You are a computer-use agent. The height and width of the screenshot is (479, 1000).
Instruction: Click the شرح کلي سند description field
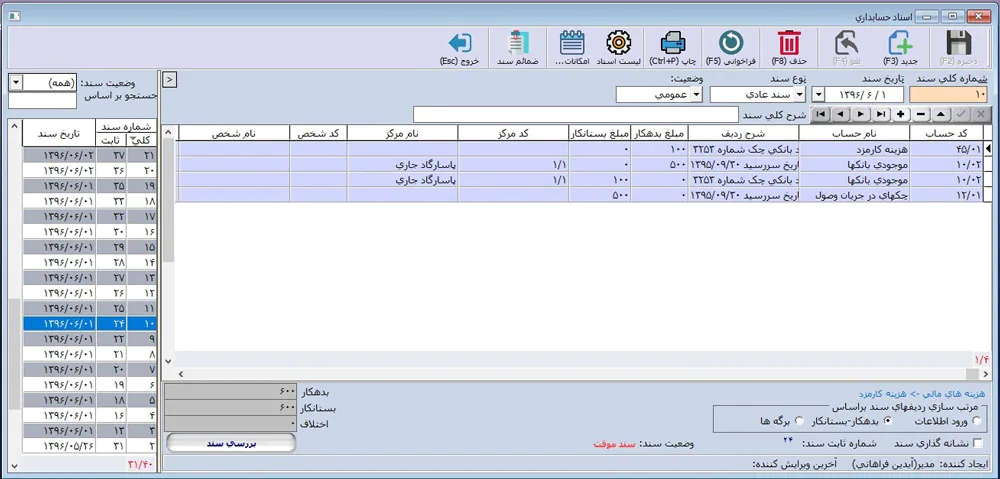tap(576, 115)
